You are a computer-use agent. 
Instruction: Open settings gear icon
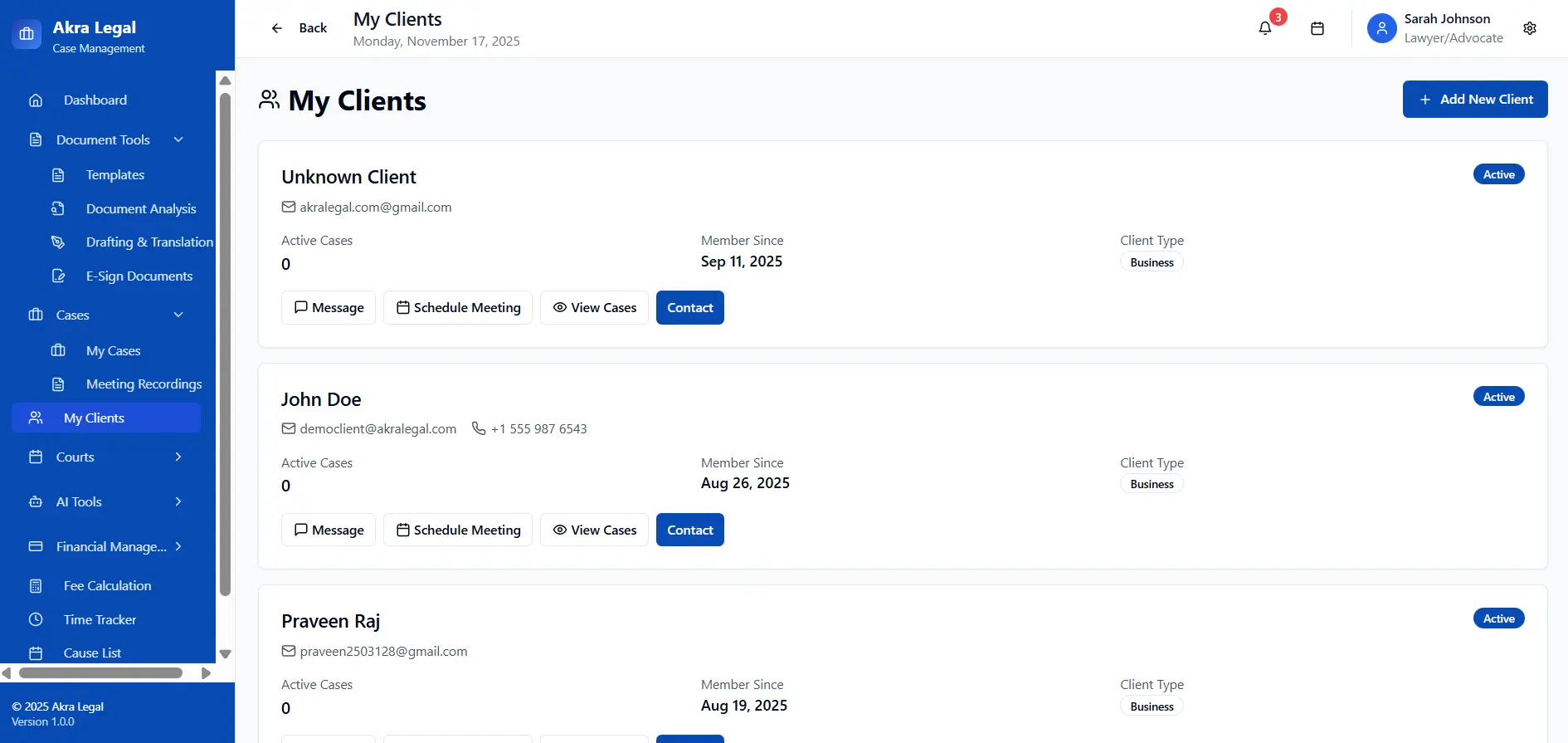click(x=1530, y=28)
